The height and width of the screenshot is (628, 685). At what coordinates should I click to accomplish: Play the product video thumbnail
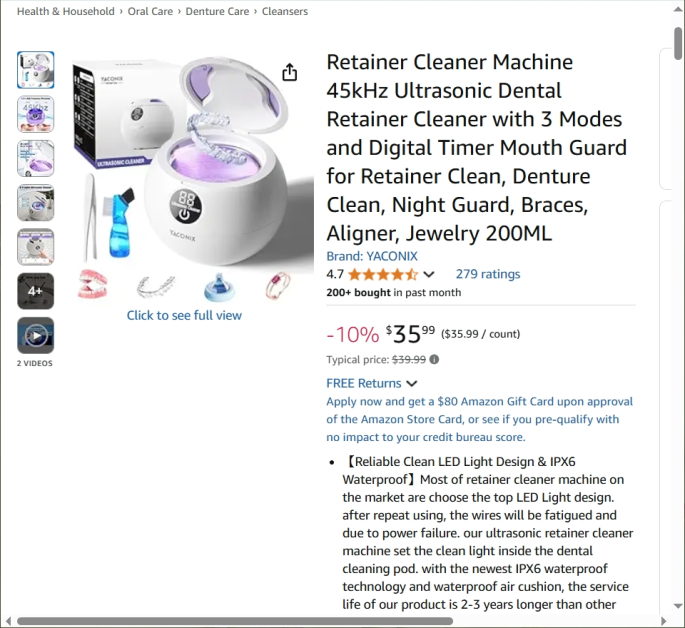[x=36, y=335]
